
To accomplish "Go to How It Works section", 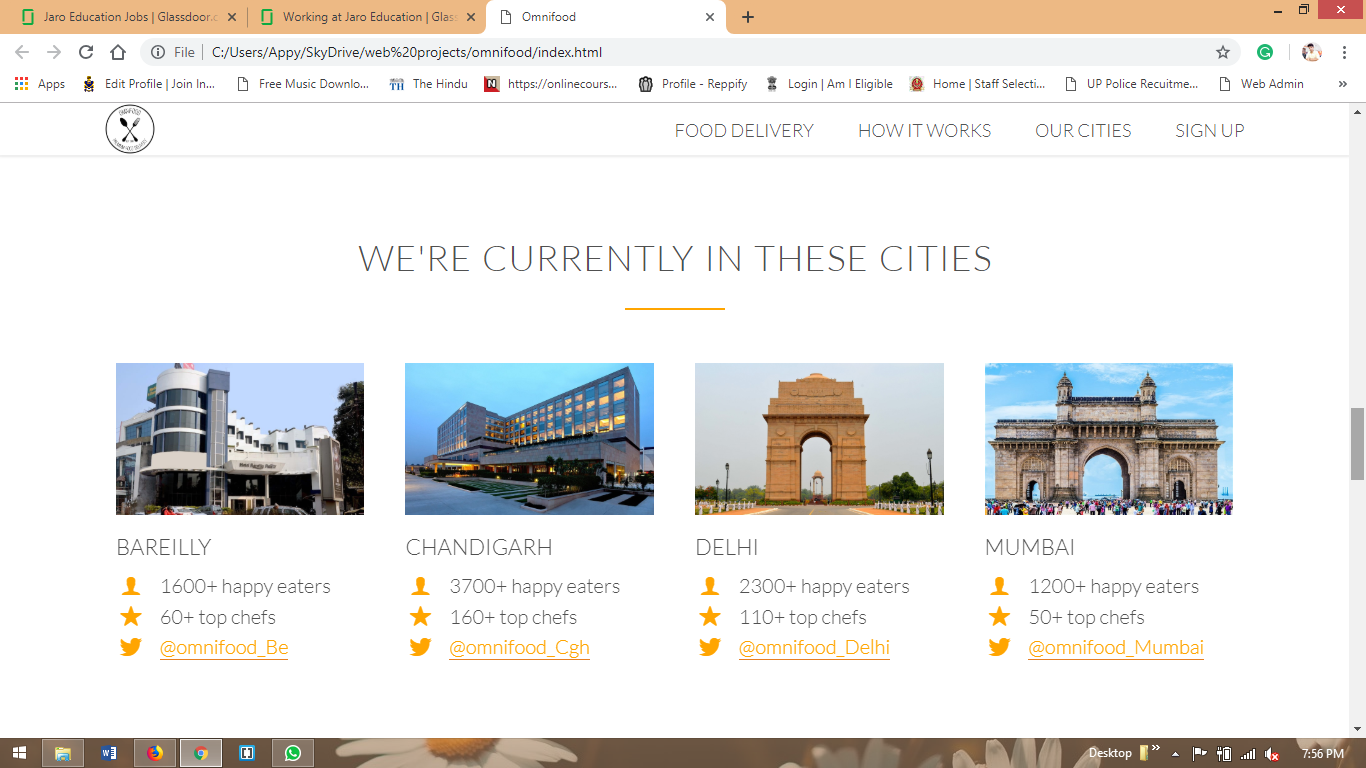I will pos(925,131).
